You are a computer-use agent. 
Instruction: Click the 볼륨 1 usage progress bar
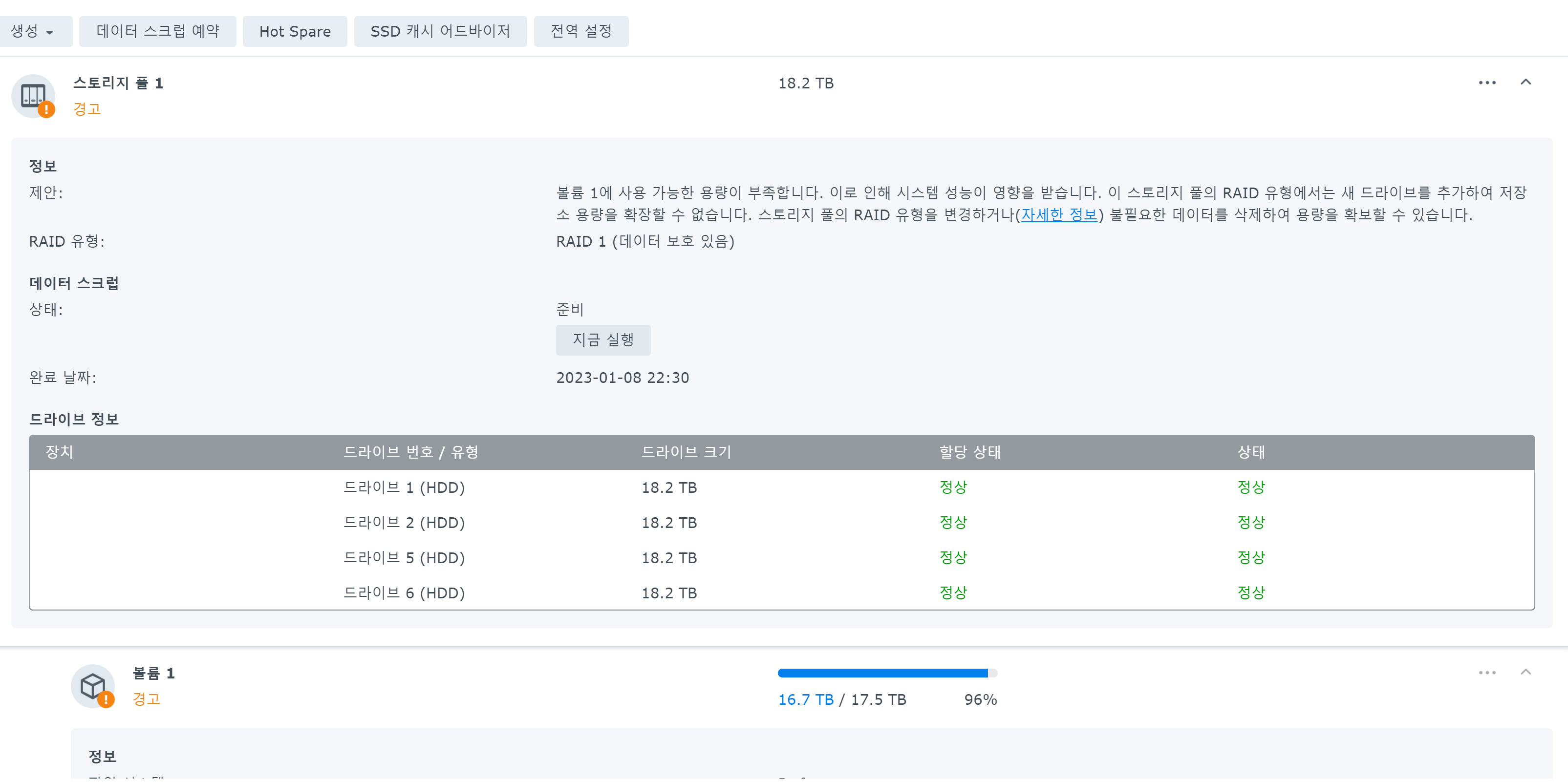point(887,673)
